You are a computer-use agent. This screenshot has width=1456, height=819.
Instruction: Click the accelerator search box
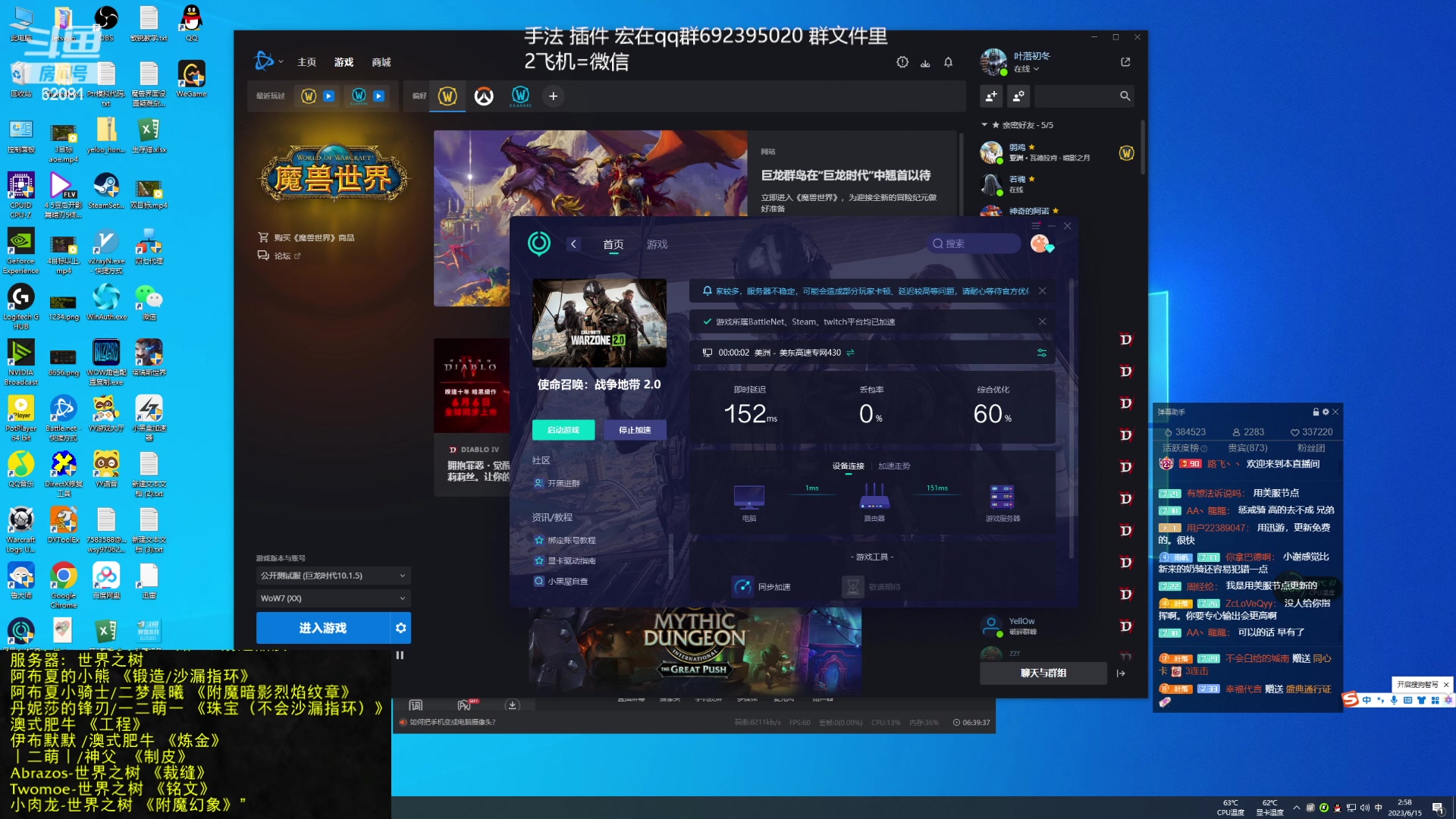click(x=974, y=243)
